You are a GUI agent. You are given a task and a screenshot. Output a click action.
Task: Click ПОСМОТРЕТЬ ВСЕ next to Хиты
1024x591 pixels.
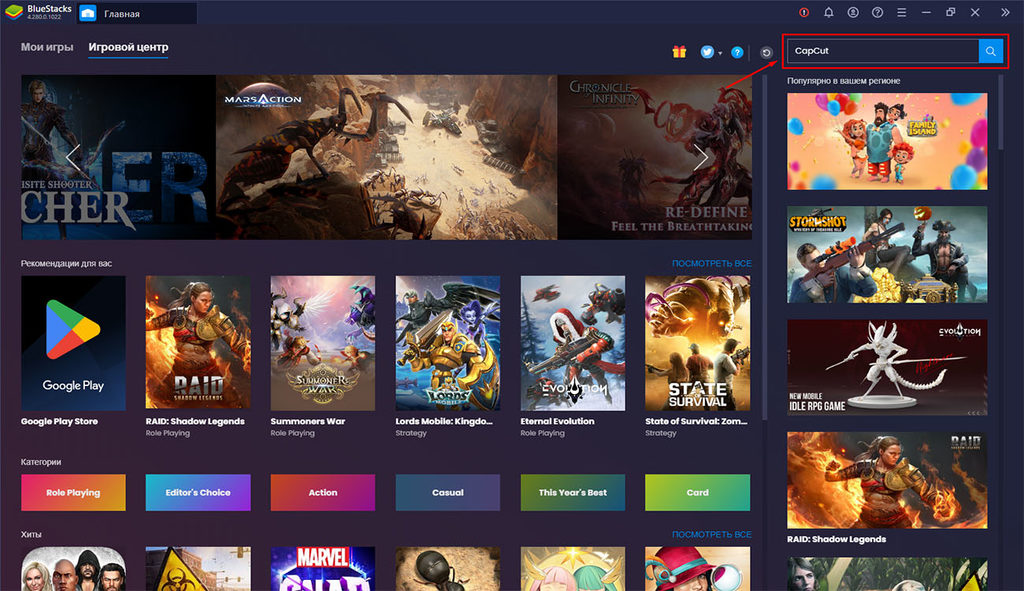[711, 534]
